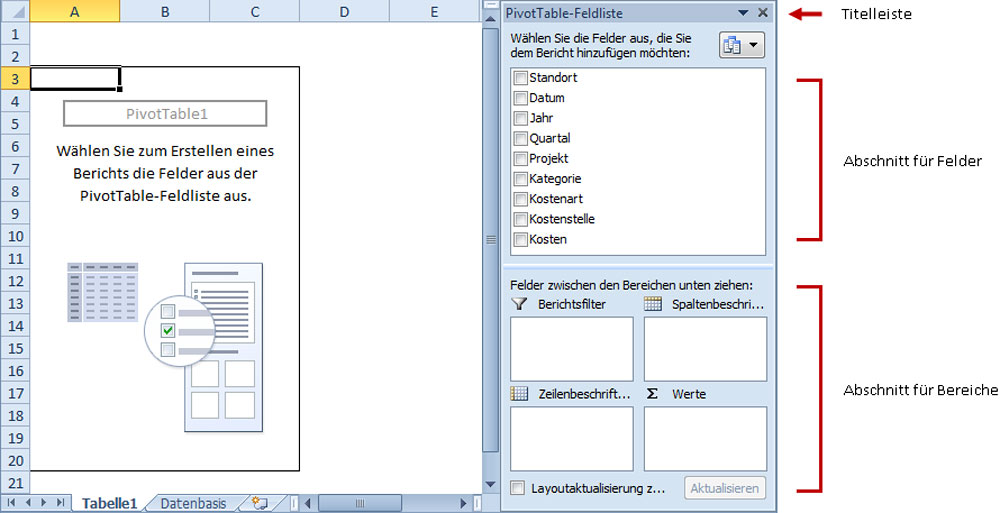The width and height of the screenshot is (1000, 513).
Task: Click the Zeilenbeschriftungen grid icon
Action: (x=519, y=394)
